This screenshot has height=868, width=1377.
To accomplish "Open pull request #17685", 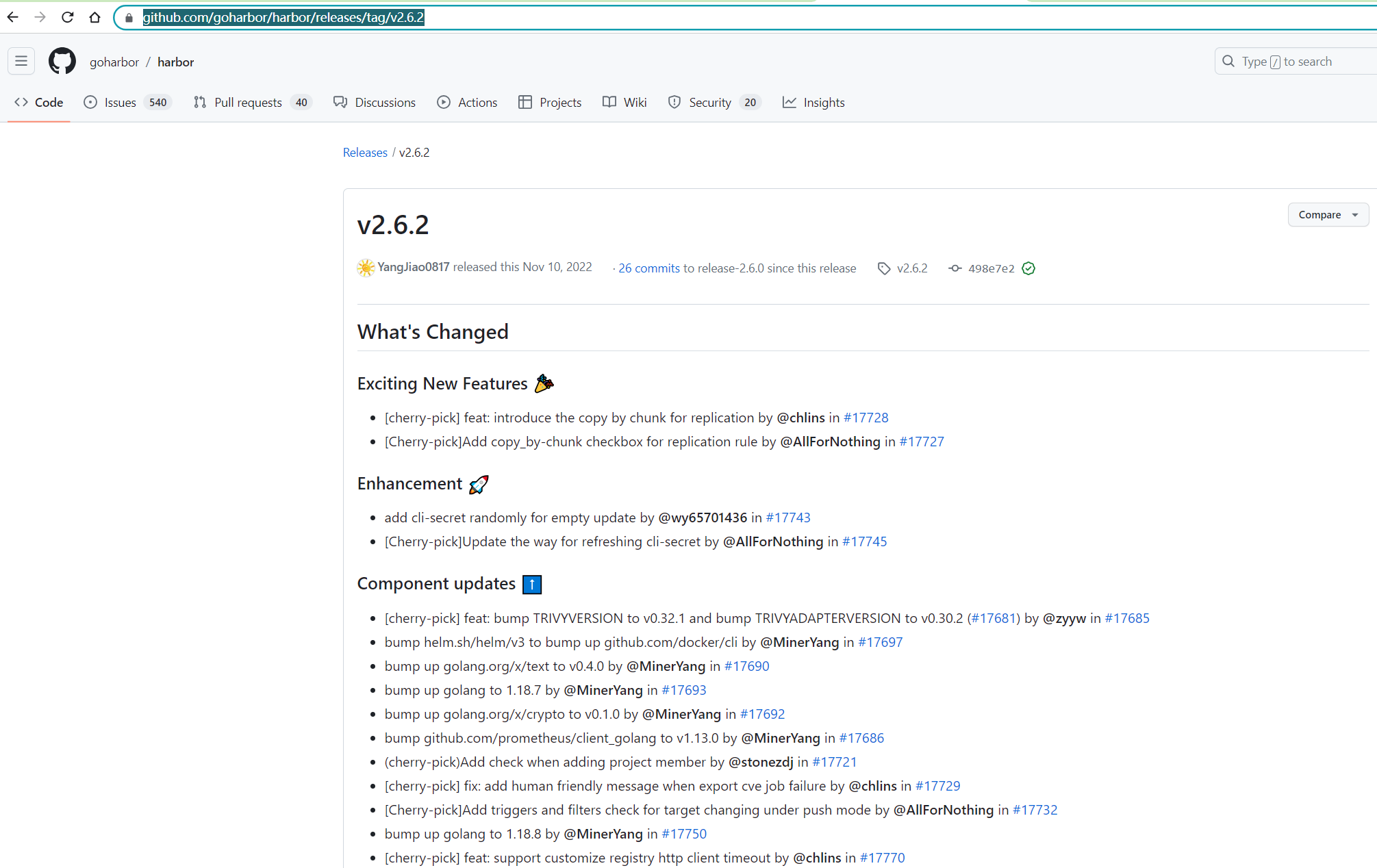I will pyautogui.click(x=1127, y=618).
